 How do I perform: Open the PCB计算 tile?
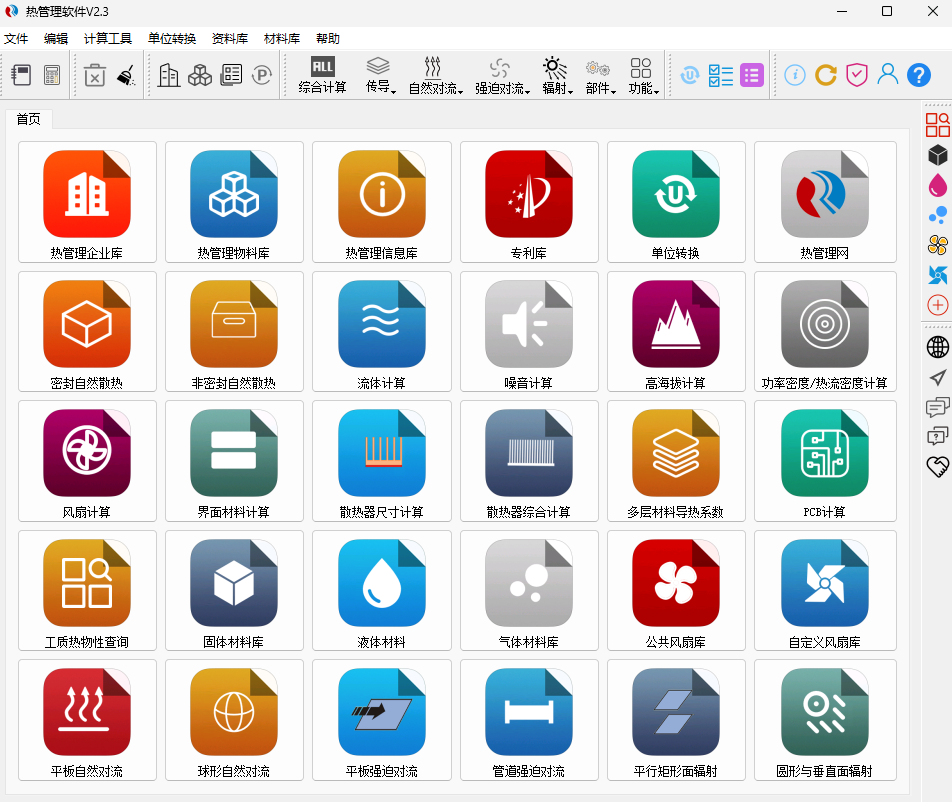pyautogui.click(x=823, y=460)
